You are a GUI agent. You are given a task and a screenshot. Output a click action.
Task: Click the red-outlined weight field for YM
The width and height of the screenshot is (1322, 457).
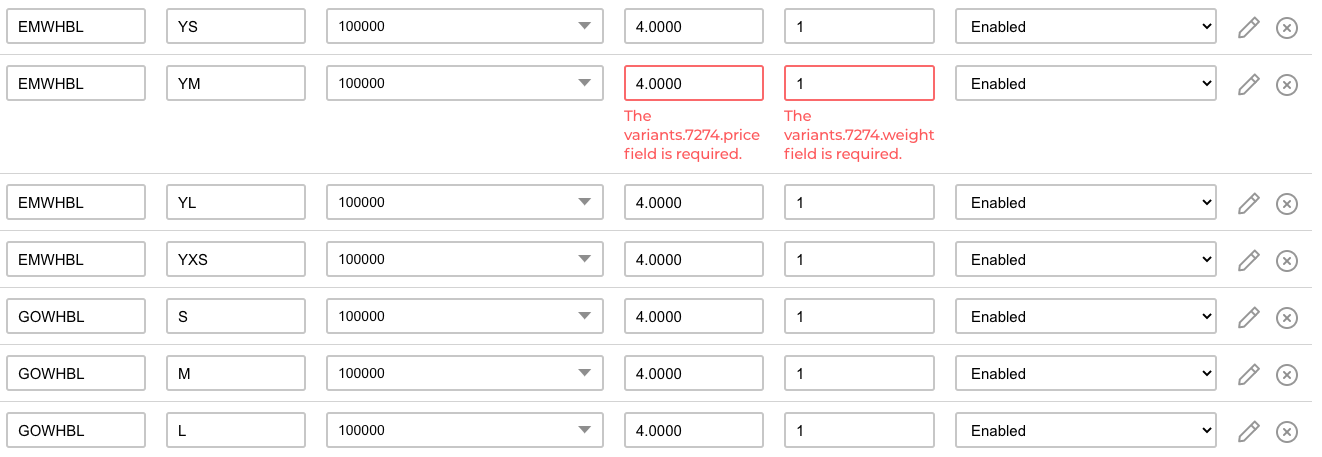[x=859, y=84]
